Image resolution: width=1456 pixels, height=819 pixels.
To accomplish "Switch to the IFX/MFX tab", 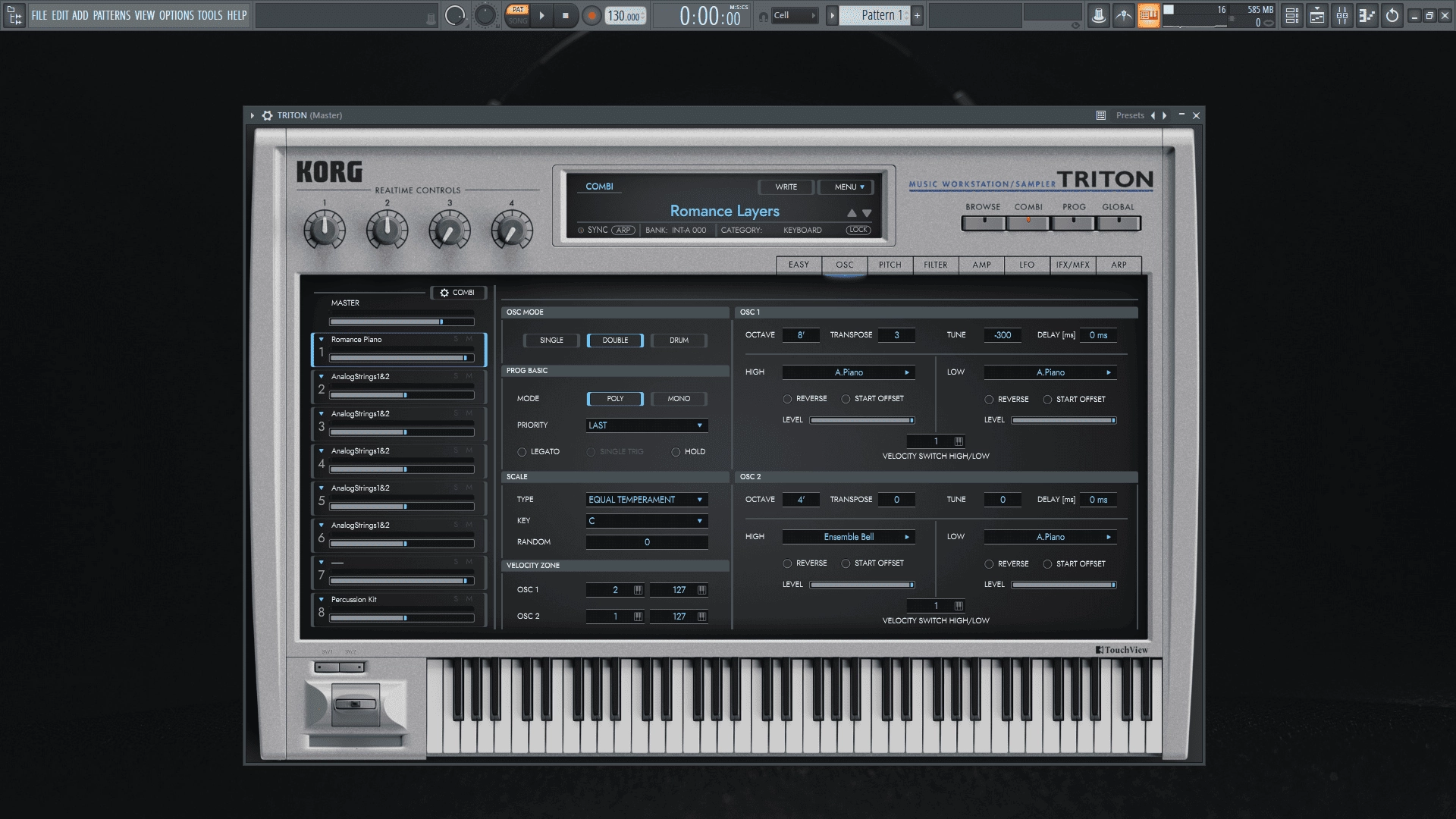I will 1072,265.
